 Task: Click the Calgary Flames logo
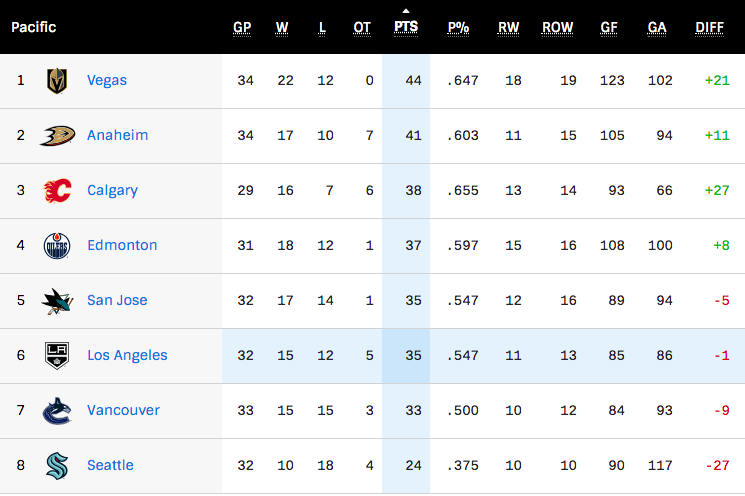tap(57, 191)
